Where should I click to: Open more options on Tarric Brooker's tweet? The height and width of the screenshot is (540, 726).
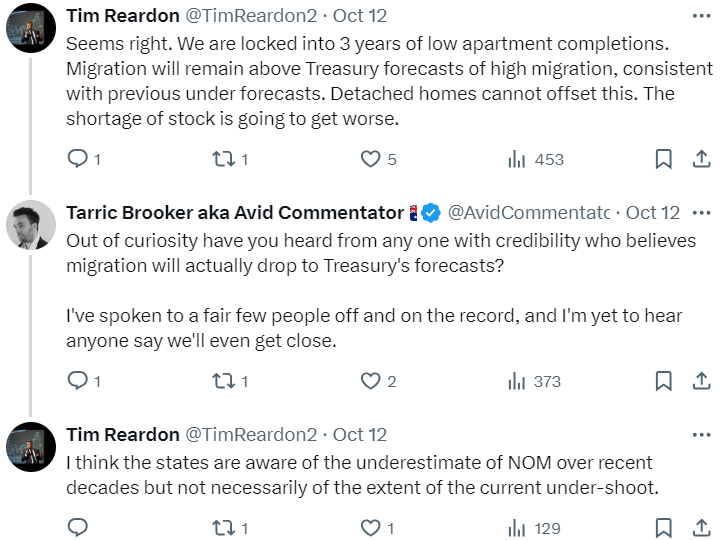pos(701,213)
